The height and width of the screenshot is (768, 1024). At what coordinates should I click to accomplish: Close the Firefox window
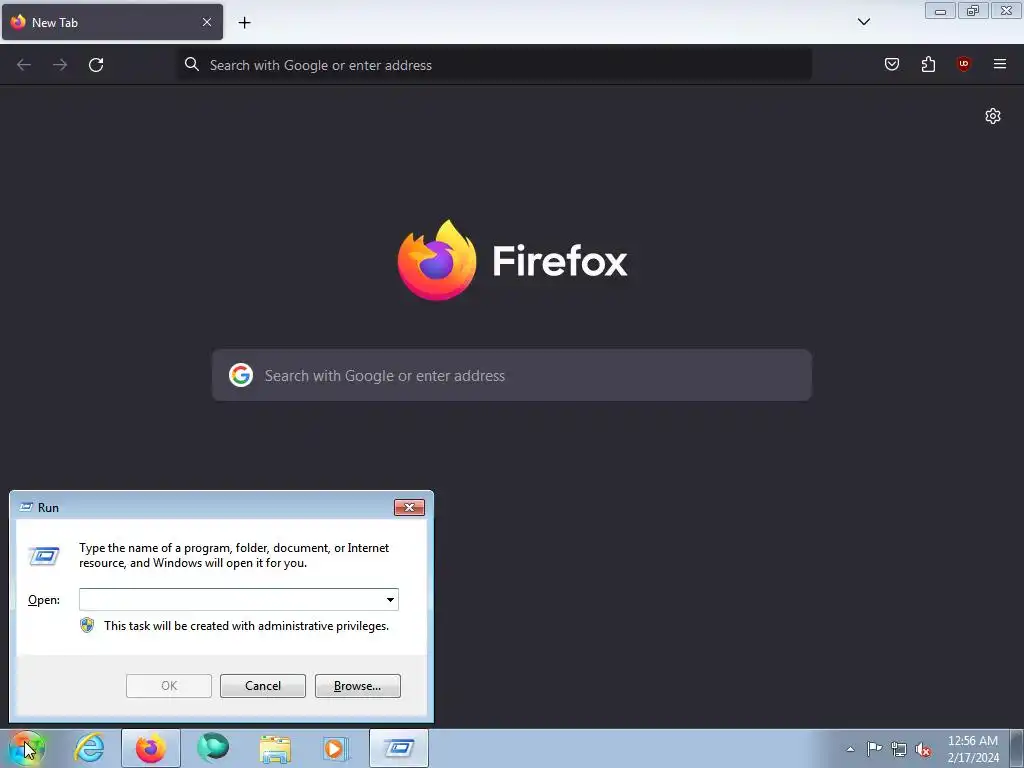click(x=1006, y=11)
